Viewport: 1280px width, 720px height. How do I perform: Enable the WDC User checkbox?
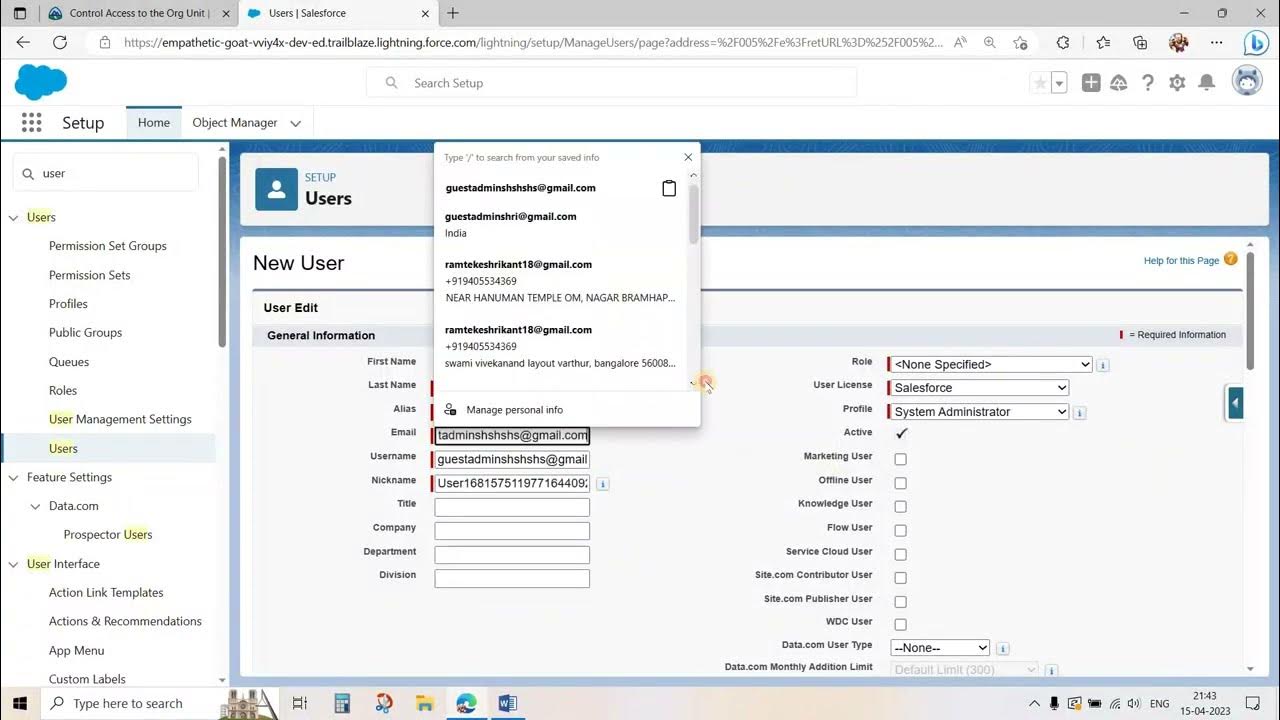(900, 625)
